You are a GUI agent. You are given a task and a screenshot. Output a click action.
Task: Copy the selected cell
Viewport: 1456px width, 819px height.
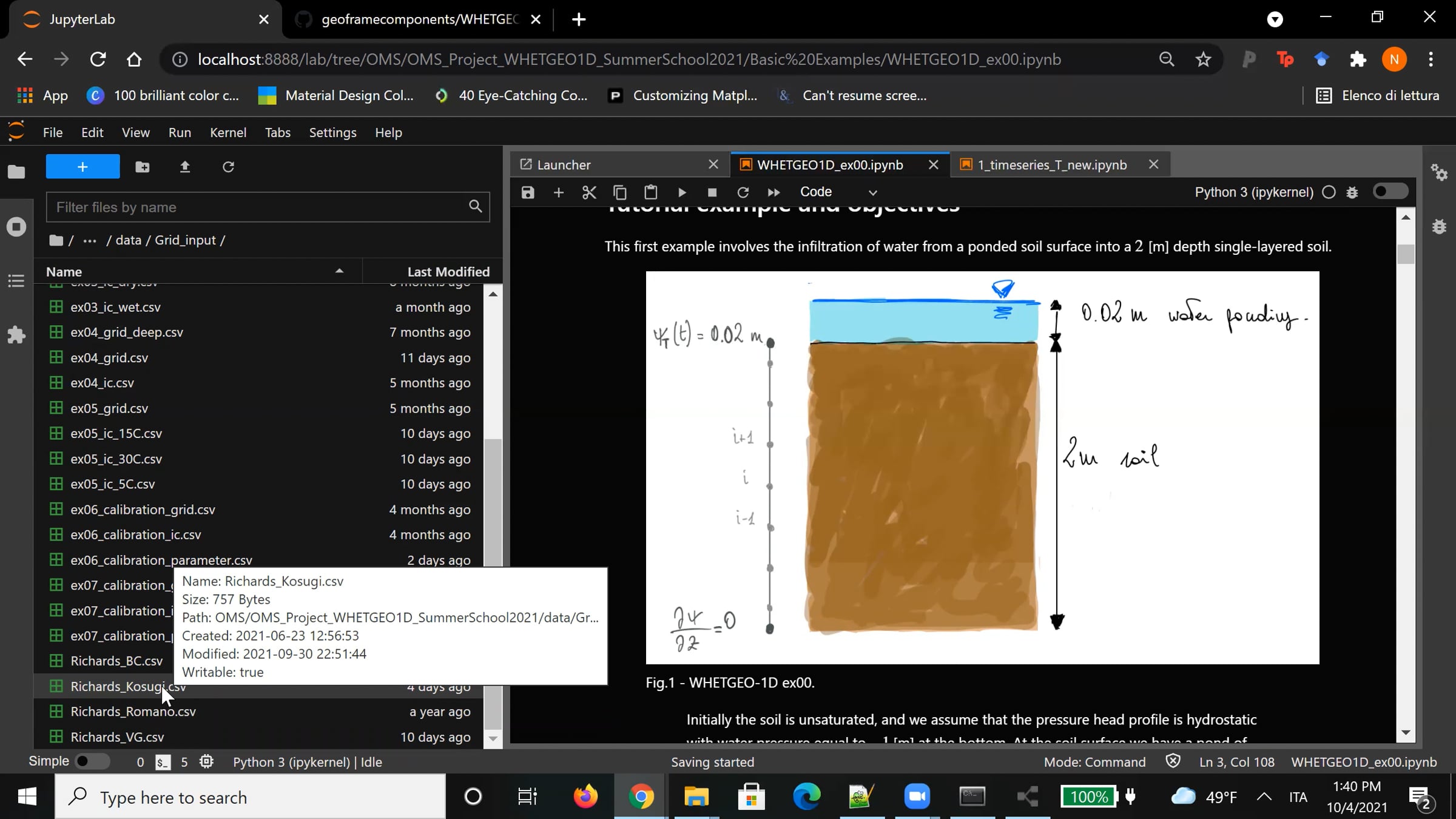(620, 192)
